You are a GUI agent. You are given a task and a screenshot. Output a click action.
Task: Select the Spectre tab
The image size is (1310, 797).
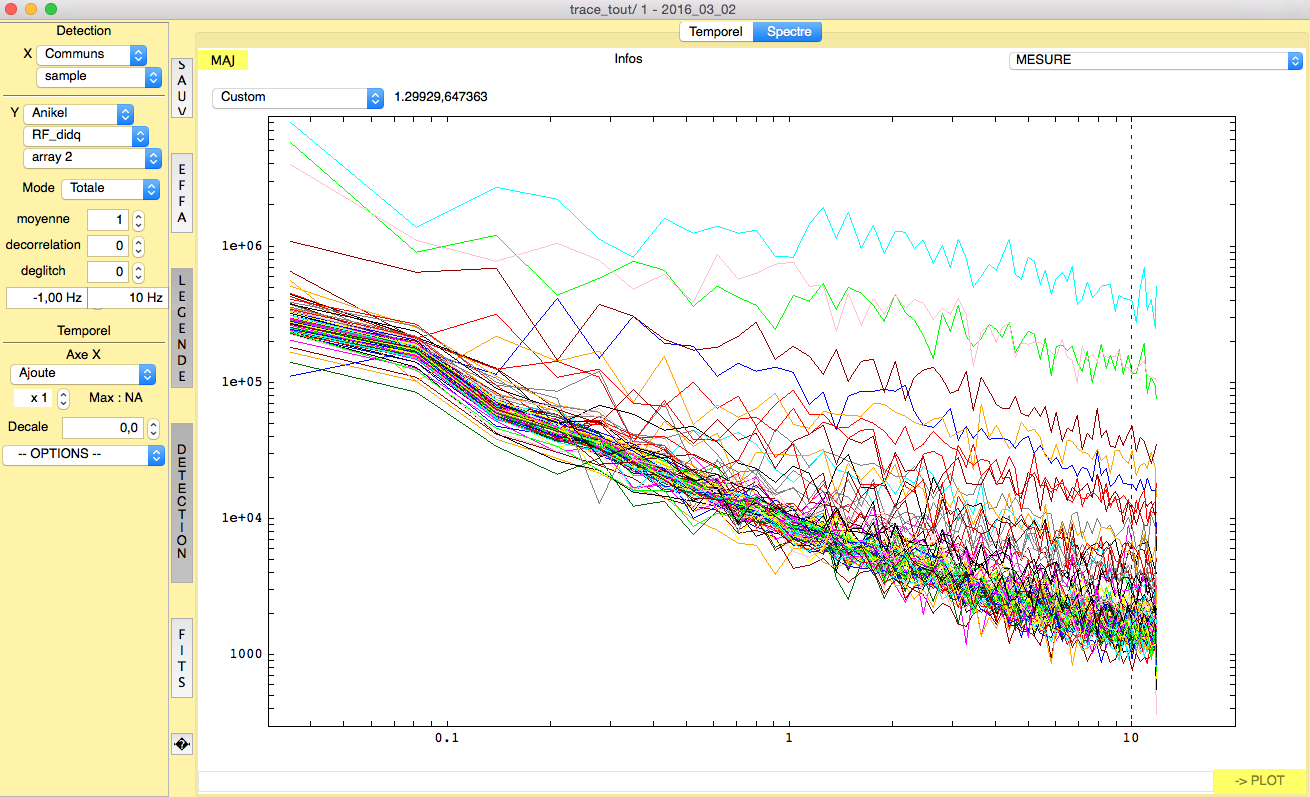pos(788,32)
